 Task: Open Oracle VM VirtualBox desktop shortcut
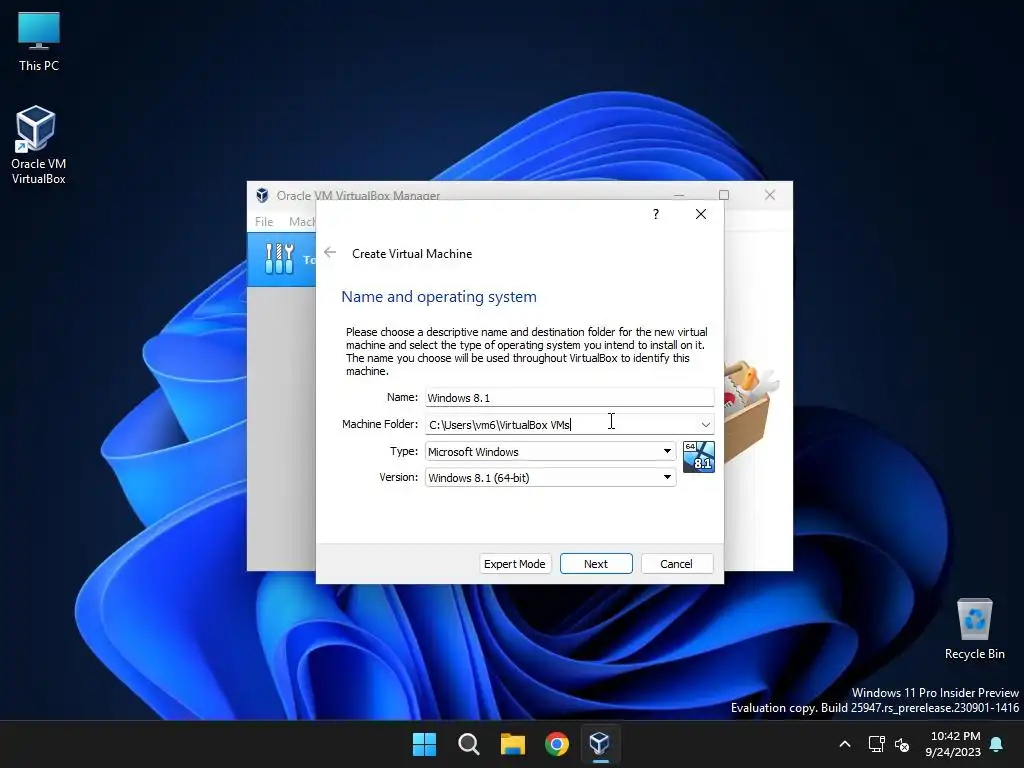38,145
